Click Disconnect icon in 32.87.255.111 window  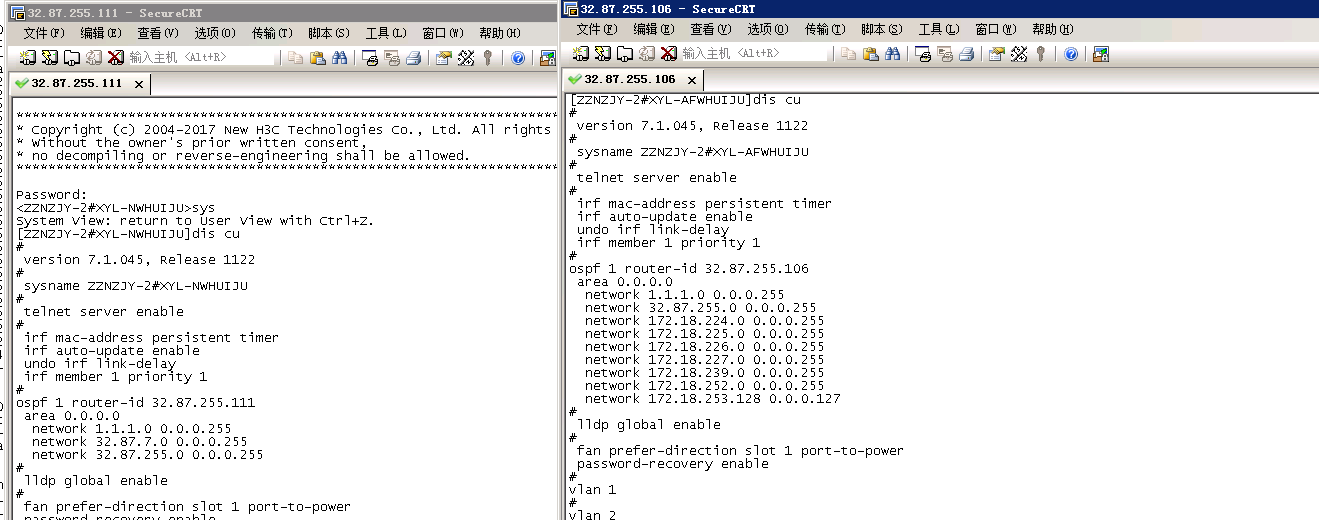click(115, 58)
